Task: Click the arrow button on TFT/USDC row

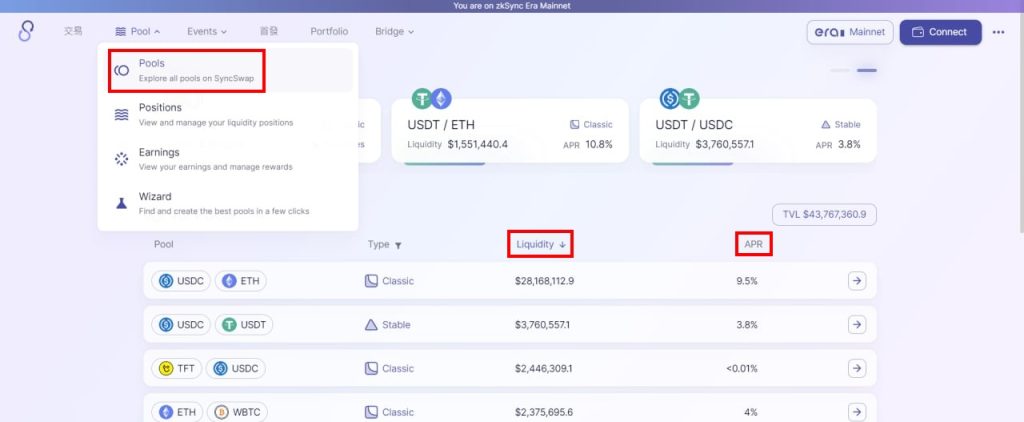Action: click(856, 369)
